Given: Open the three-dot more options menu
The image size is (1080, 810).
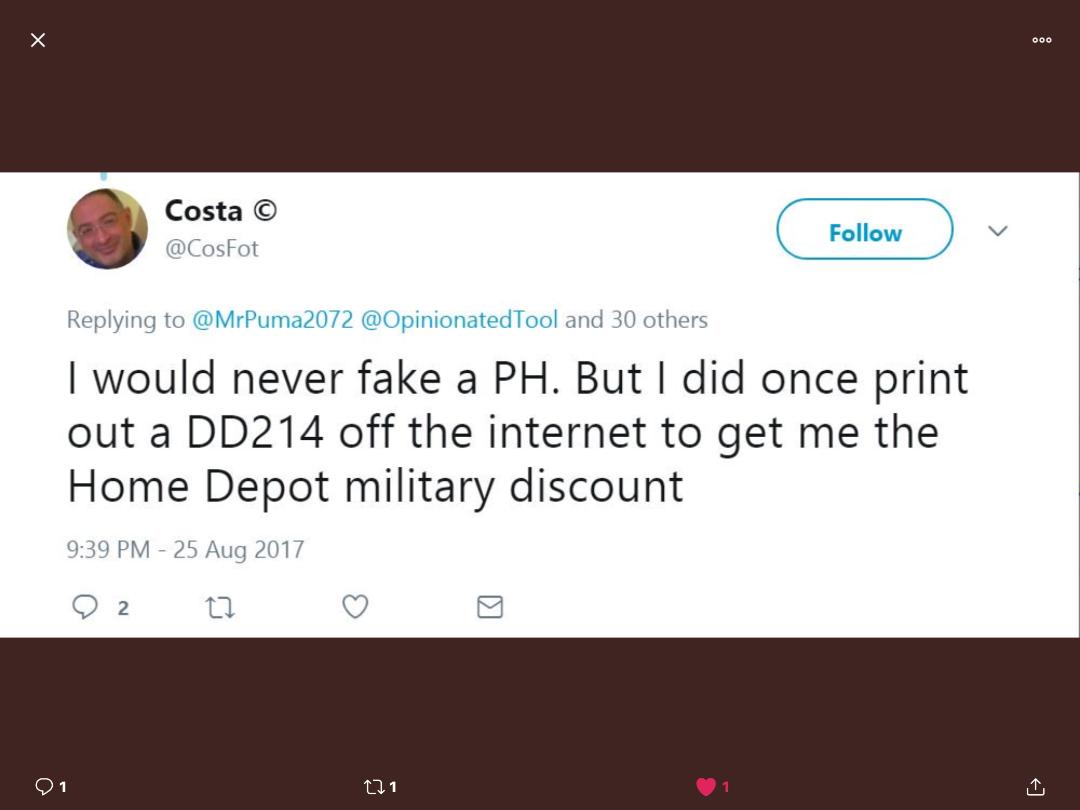Looking at the screenshot, I should [1041, 40].
